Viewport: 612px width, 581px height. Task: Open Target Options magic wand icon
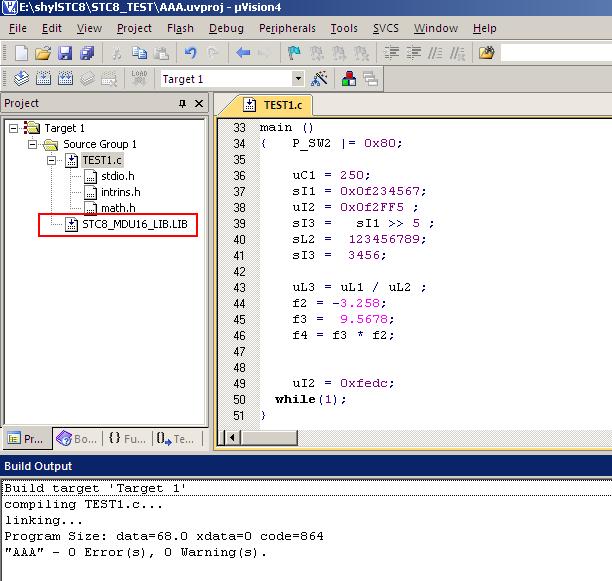pyautogui.click(x=319, y=79)
